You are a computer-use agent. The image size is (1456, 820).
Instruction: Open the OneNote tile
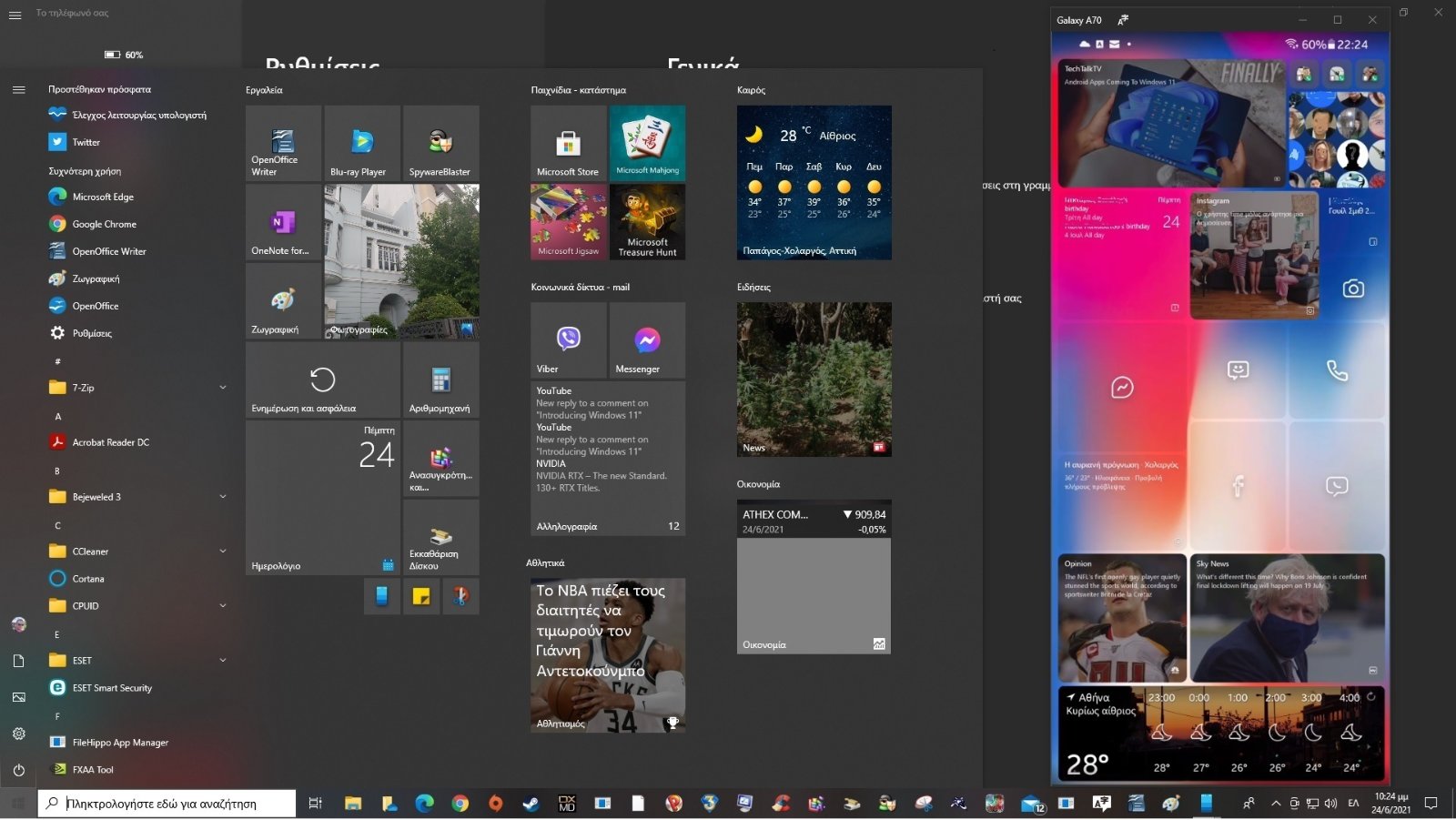pyautogui.click(x=283, y=222)
